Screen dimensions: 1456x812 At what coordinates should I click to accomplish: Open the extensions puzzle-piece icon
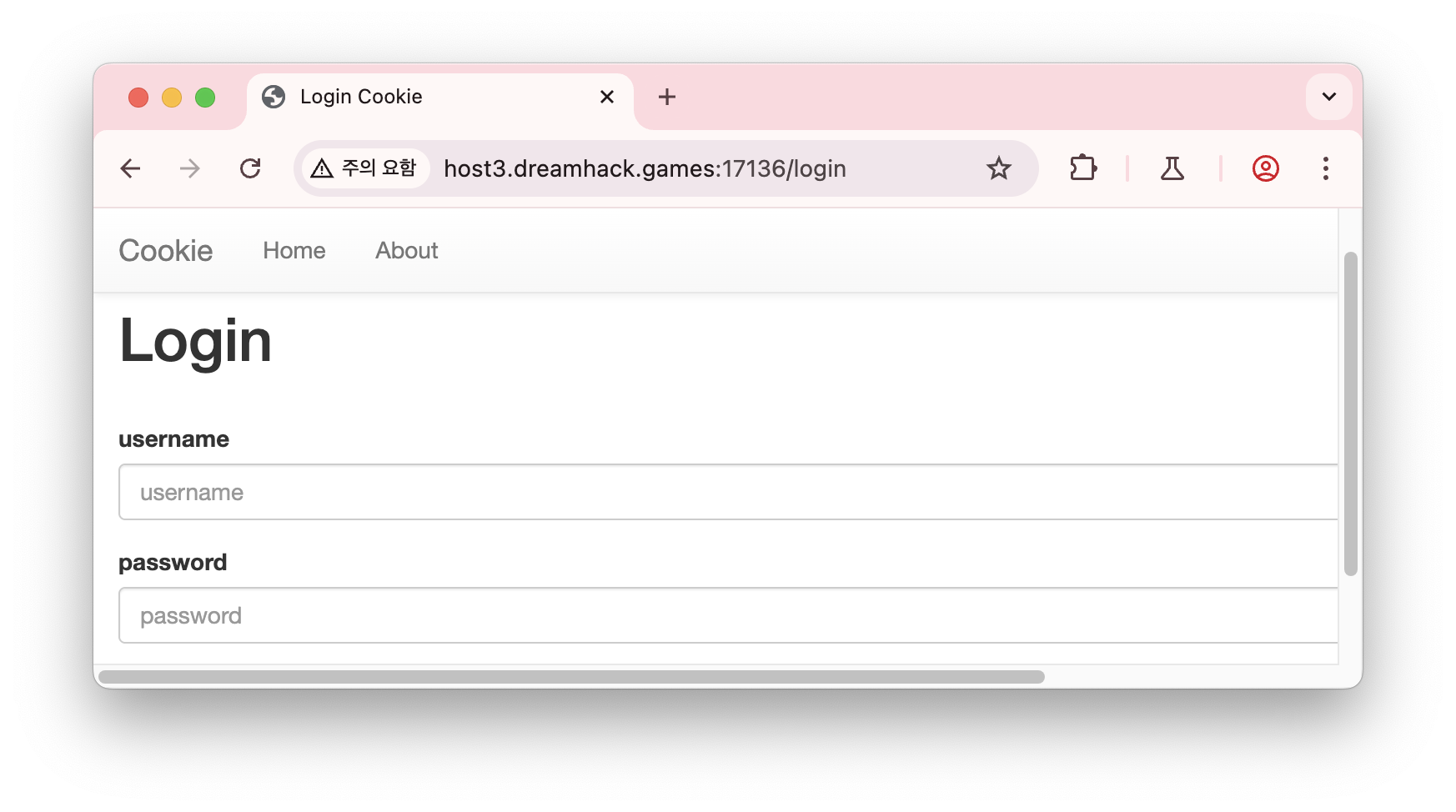(x=1082, y=168)
